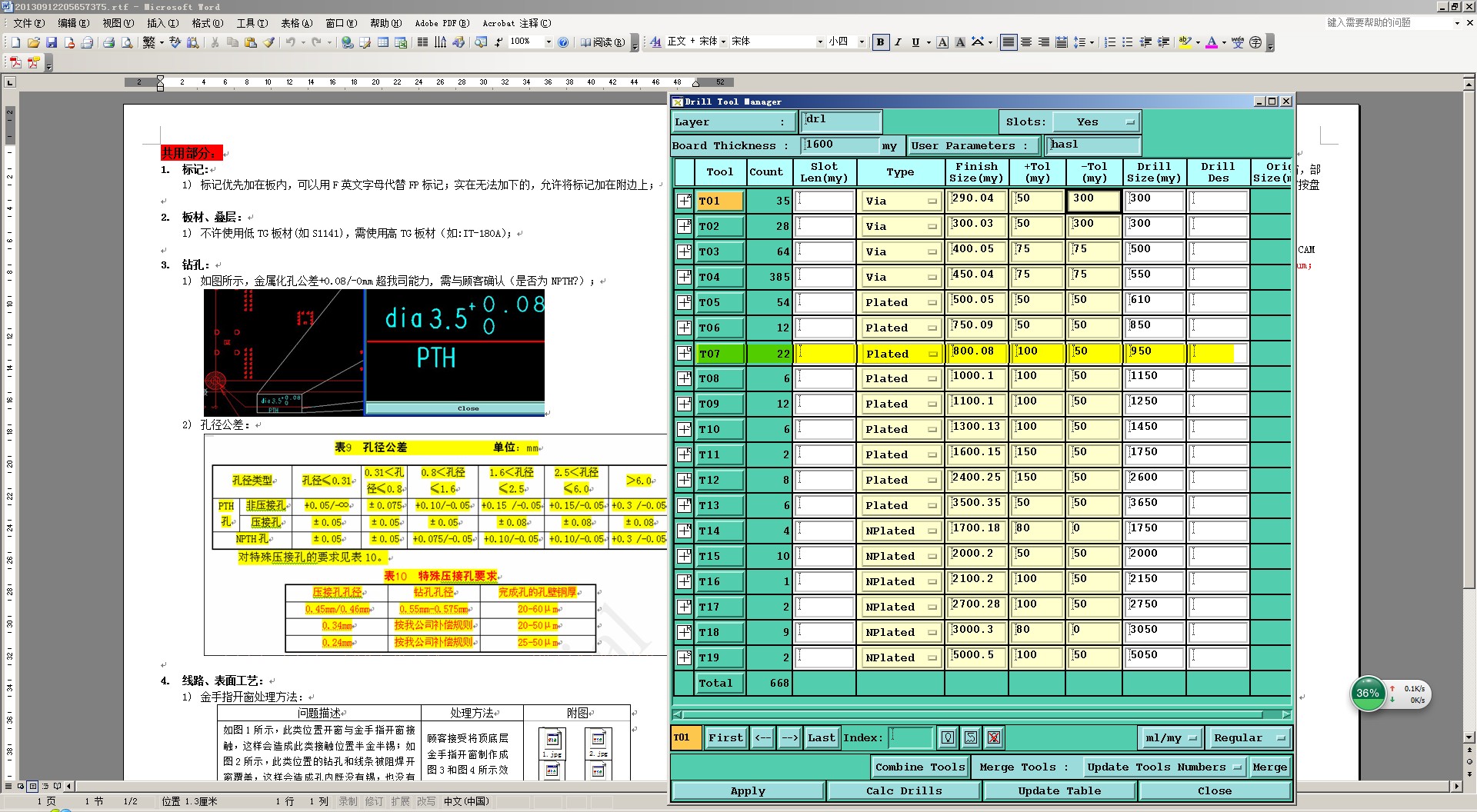The height and width of the screenshot is (812, 1477).
Task: Open the 编辑(E) menu
Action: click(73, 23)
